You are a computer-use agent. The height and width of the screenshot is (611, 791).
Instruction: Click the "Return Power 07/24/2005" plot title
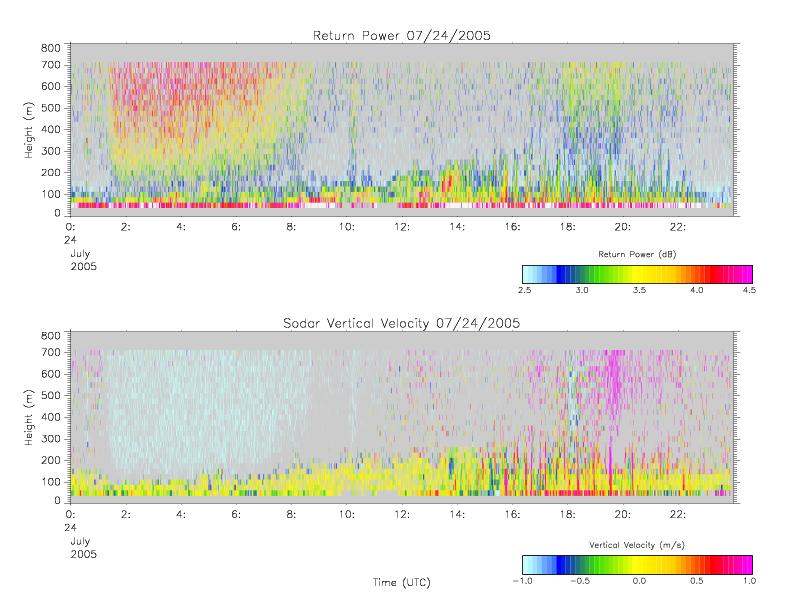[x=402, y=36]
